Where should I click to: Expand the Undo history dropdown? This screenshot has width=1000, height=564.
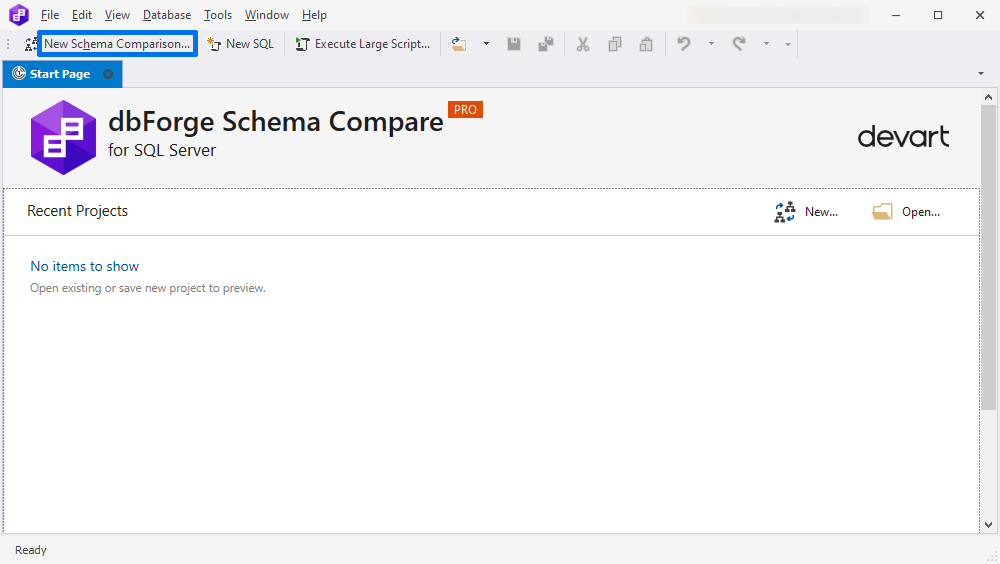tap(711, 44)
